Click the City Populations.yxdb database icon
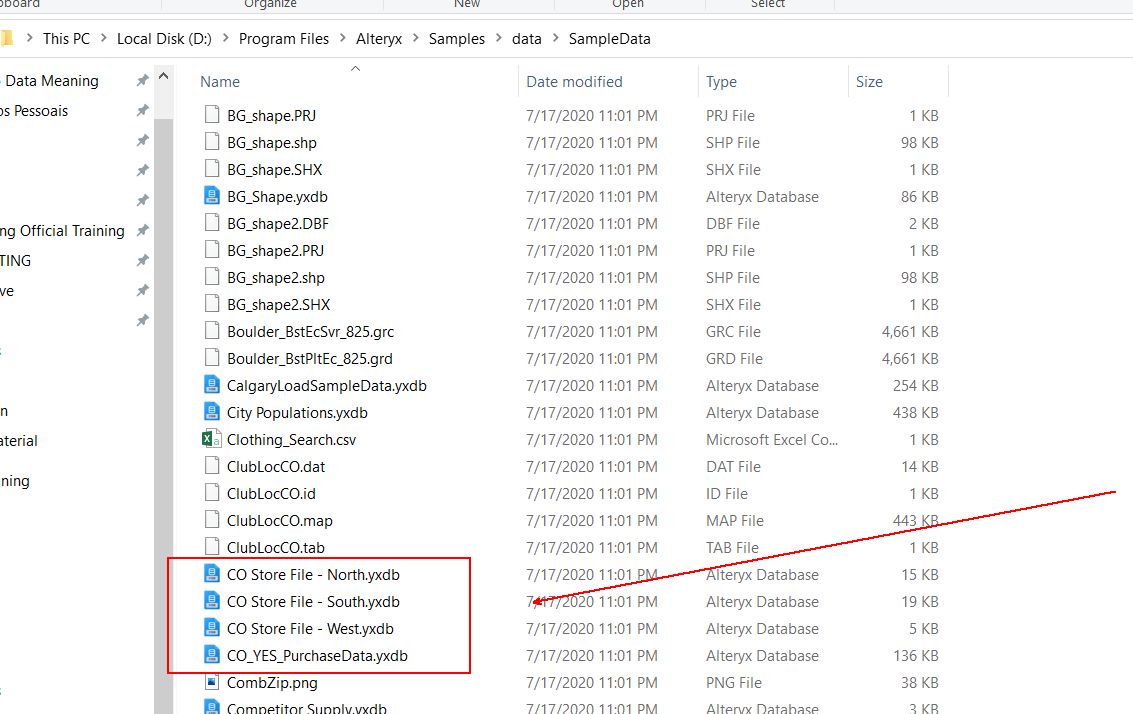This screenshot has width=1133, height=714. 210,412
